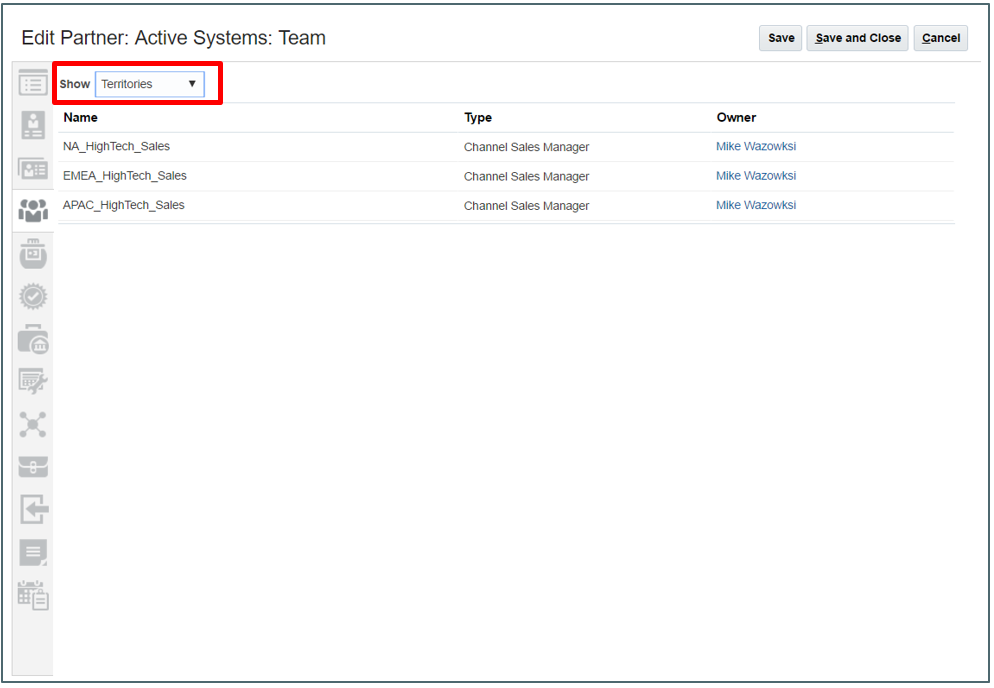This screenshot has width=994, height=688.
Task: Open the Notes page sidebar icon
Action: pyautogui.click(x=33, y=552)
